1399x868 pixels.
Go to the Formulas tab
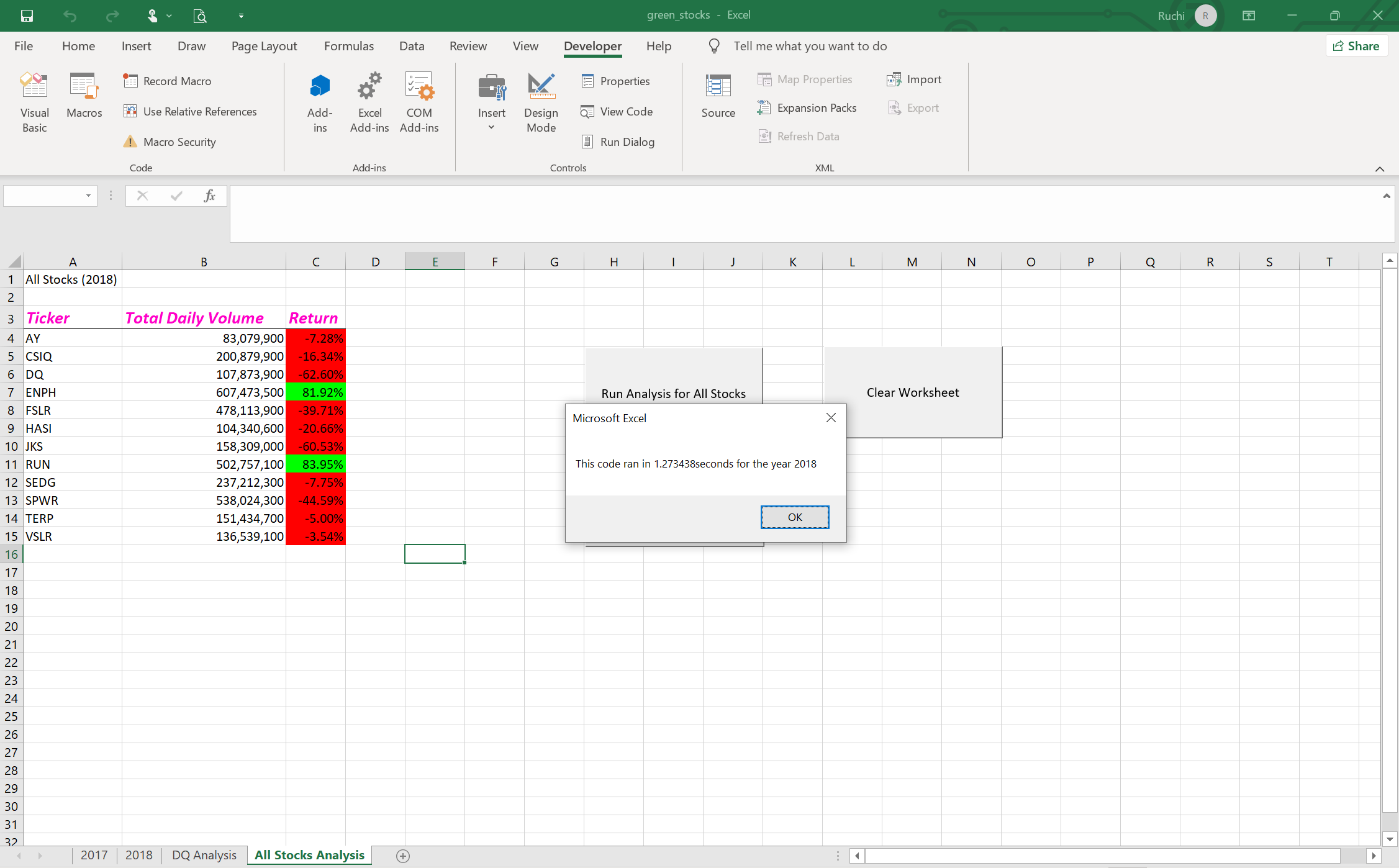point(349,46)
